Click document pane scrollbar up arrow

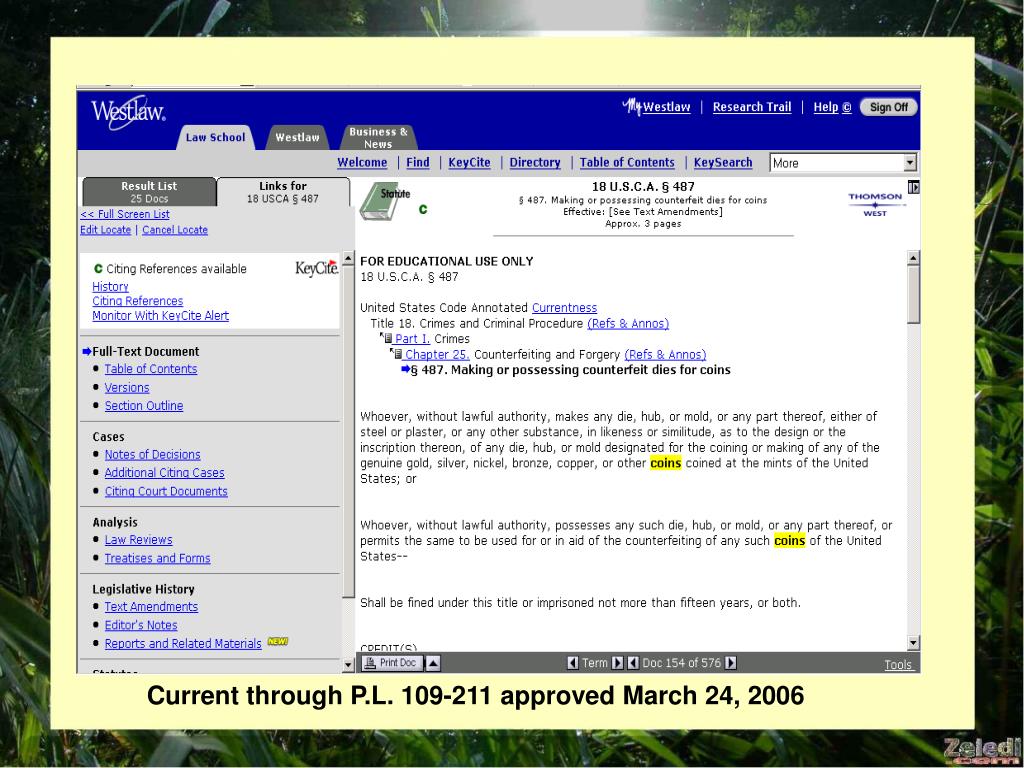click(x=914, y=258)
